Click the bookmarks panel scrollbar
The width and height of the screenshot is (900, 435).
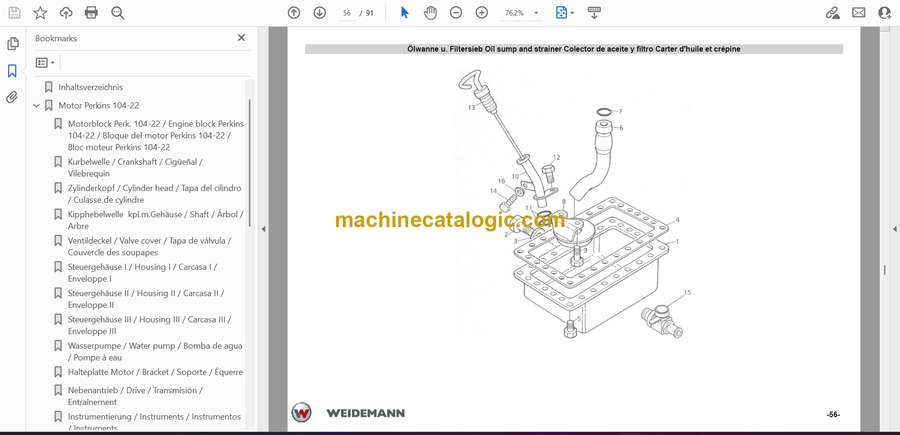(x=250, y=164)
